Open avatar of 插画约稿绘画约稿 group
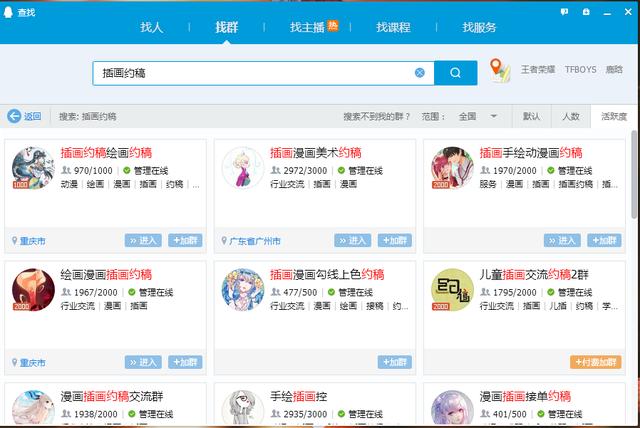Image resolution: width=640 pixels, height=428 pixels. click(33, 168)
